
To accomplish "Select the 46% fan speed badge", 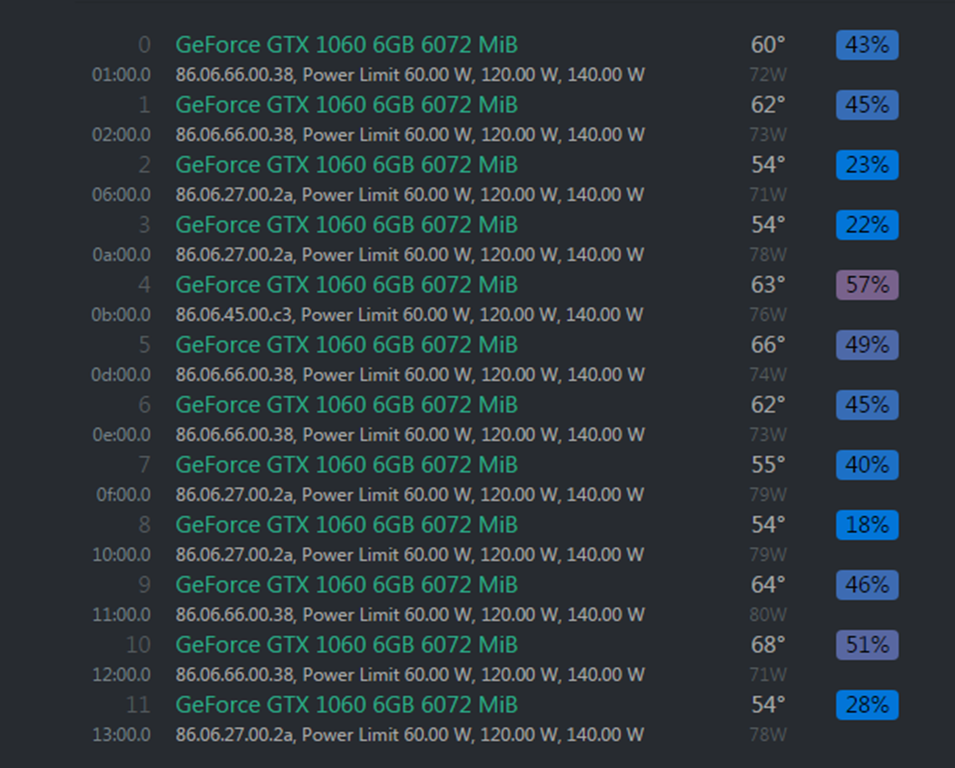I will point(867,585).
